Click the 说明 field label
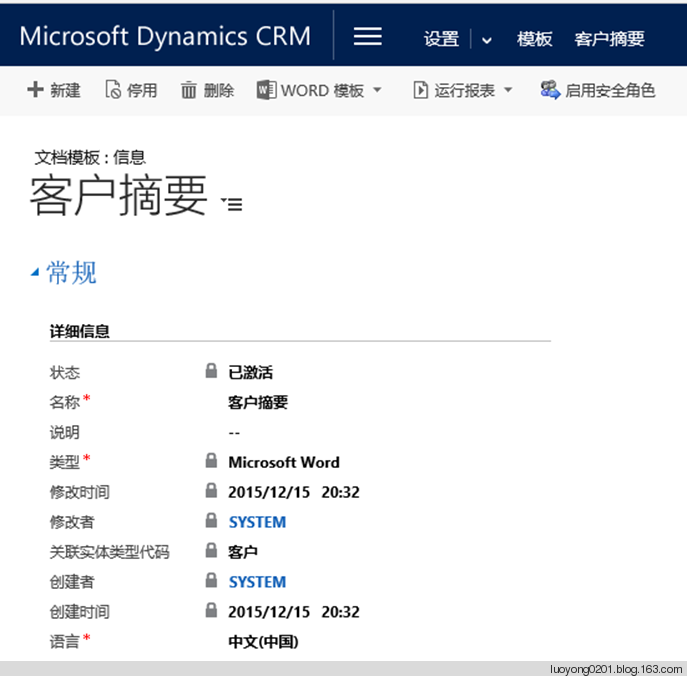687x676 pixels. click(x=64, y=432)
